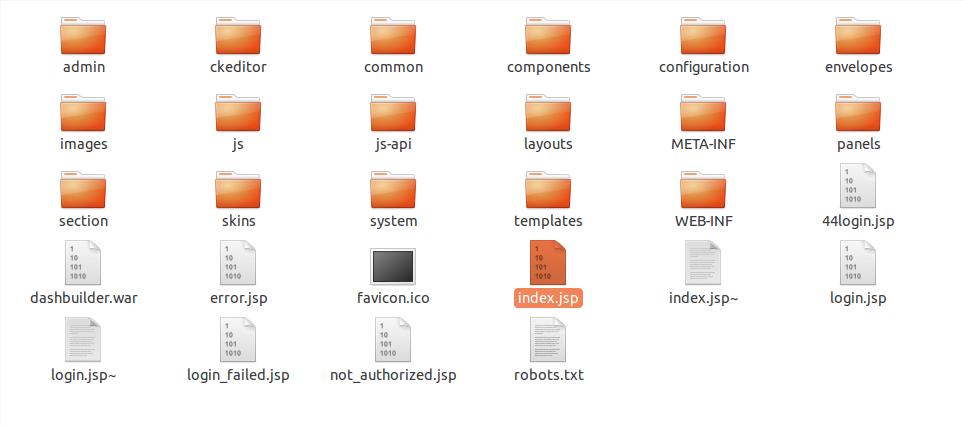The width and height of the screenshot is (963, 426).
Task: Click the selected 'index.jsp' name label
Action: pyautogui.click(x=548, y=298)
